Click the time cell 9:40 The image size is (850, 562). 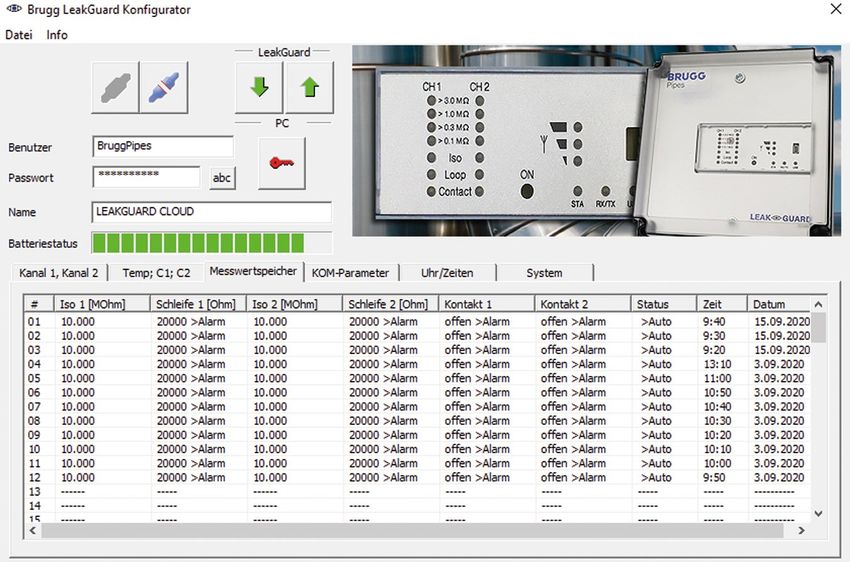(x=714, y=322)
